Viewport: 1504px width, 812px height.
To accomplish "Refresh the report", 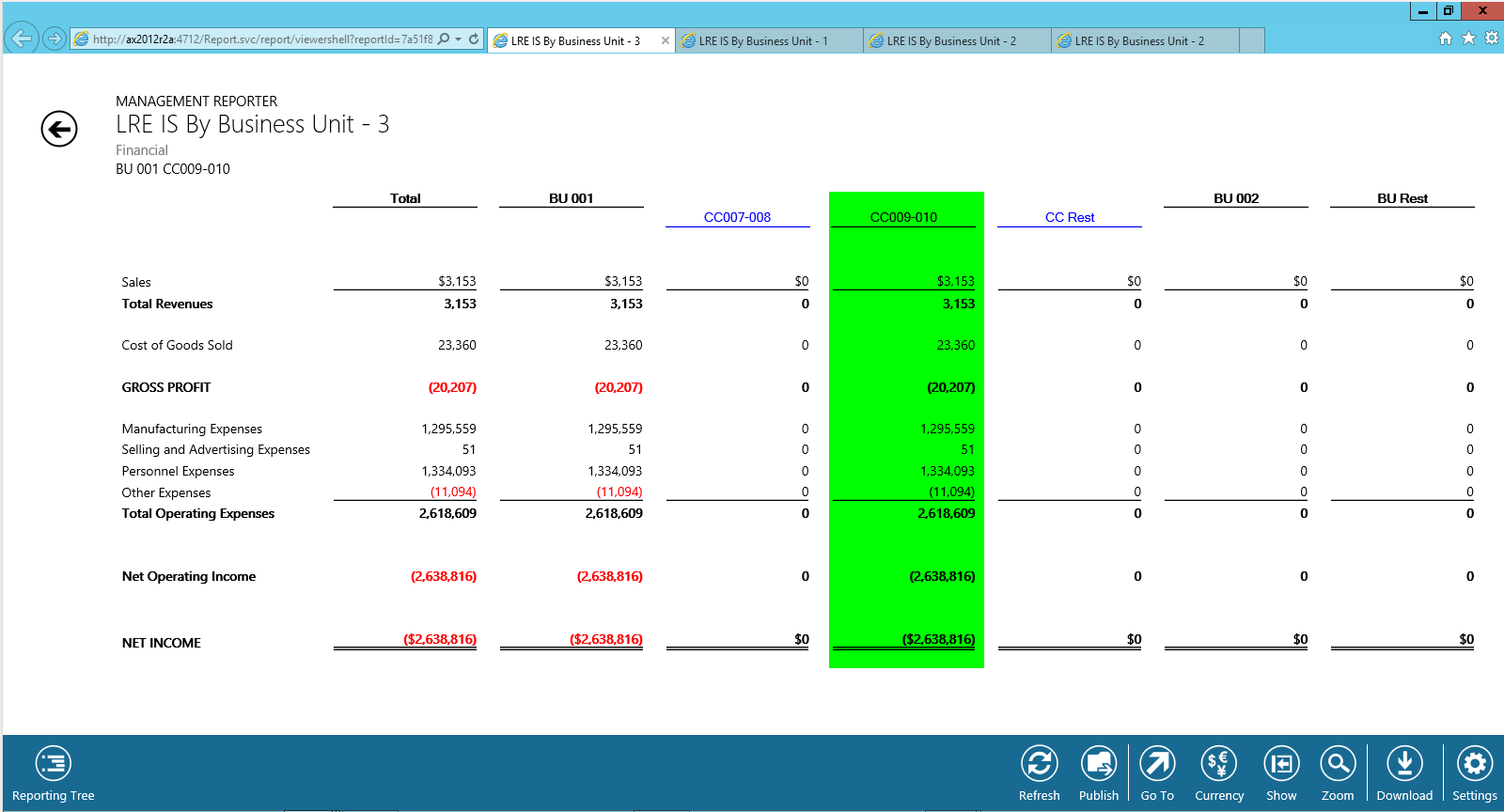I will tap(1039, 764).
